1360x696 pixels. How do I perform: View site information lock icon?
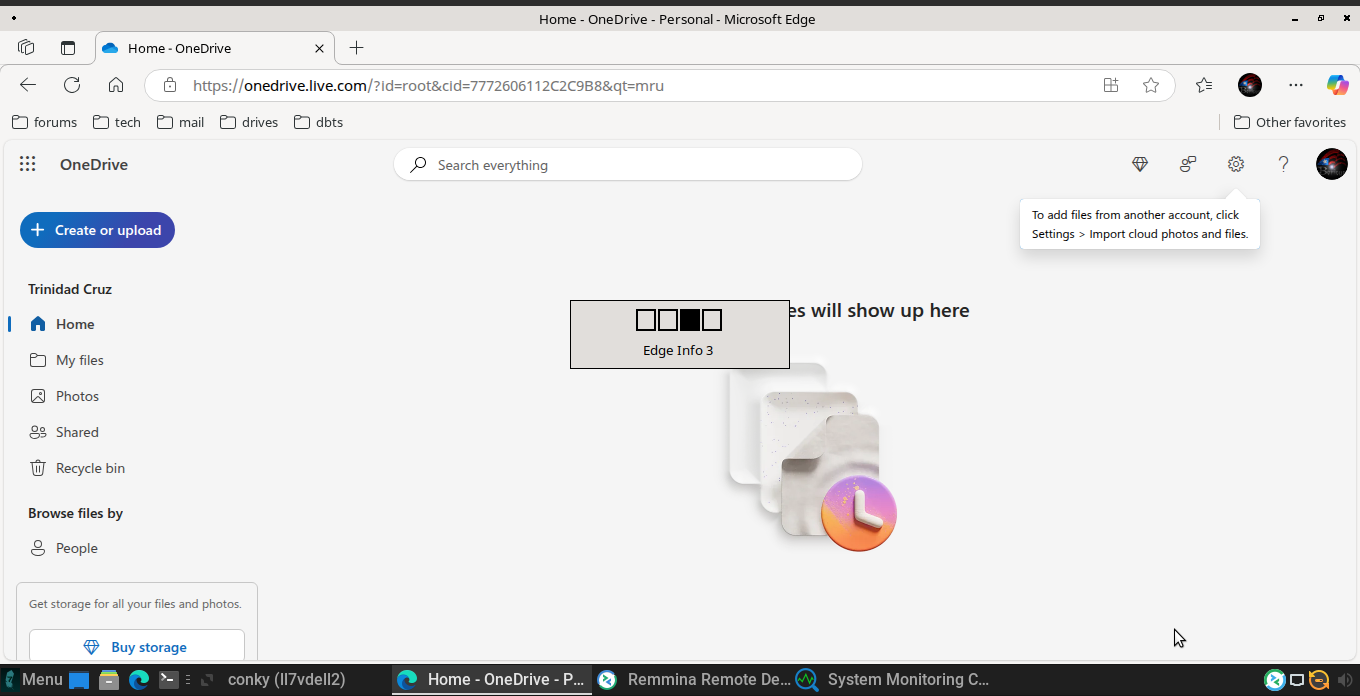pos(170,85)
